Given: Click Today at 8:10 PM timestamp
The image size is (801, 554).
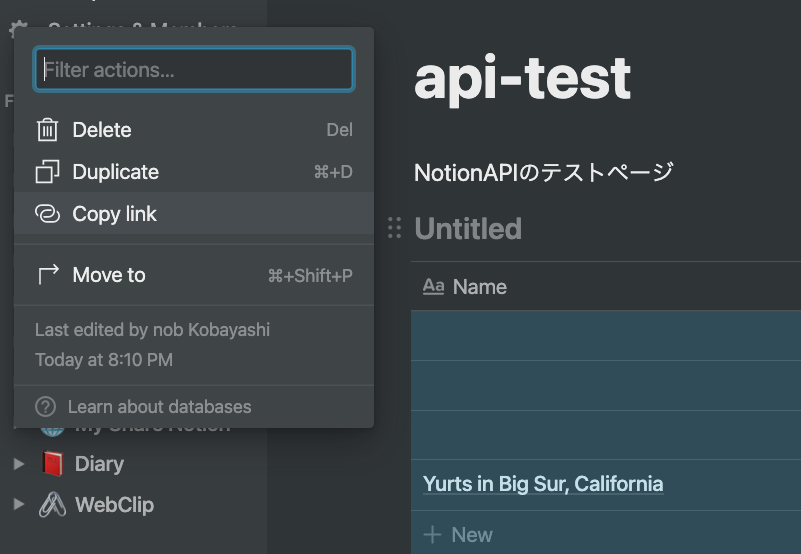Looking at the screenshot, I should point(104,360).
